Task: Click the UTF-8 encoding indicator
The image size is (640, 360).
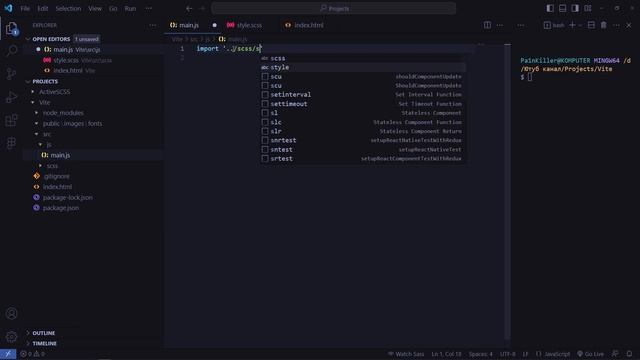Action: tap(508, 354)
